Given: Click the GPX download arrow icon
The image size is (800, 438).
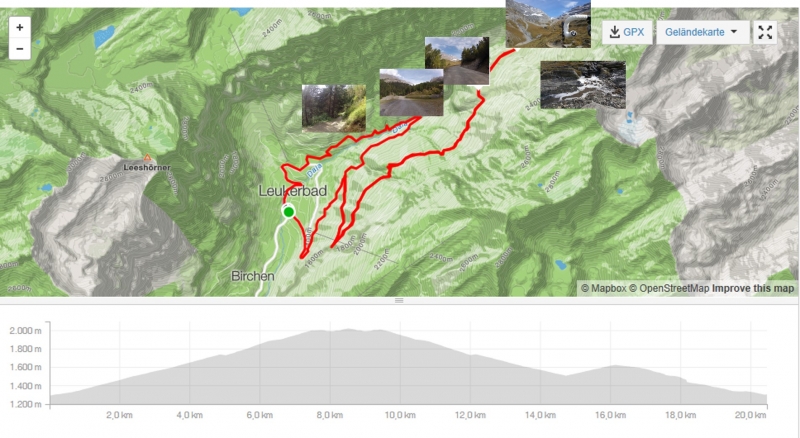Looking at the screenshot, I should (614, 32).
